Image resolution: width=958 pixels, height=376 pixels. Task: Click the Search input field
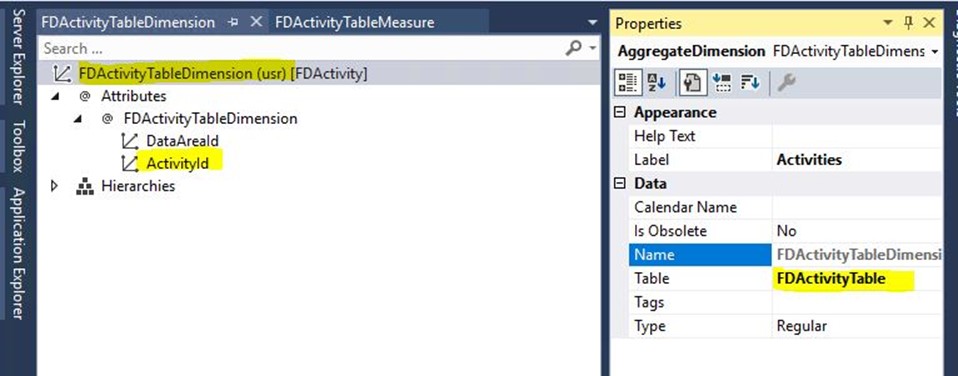(x=302, y=48)
